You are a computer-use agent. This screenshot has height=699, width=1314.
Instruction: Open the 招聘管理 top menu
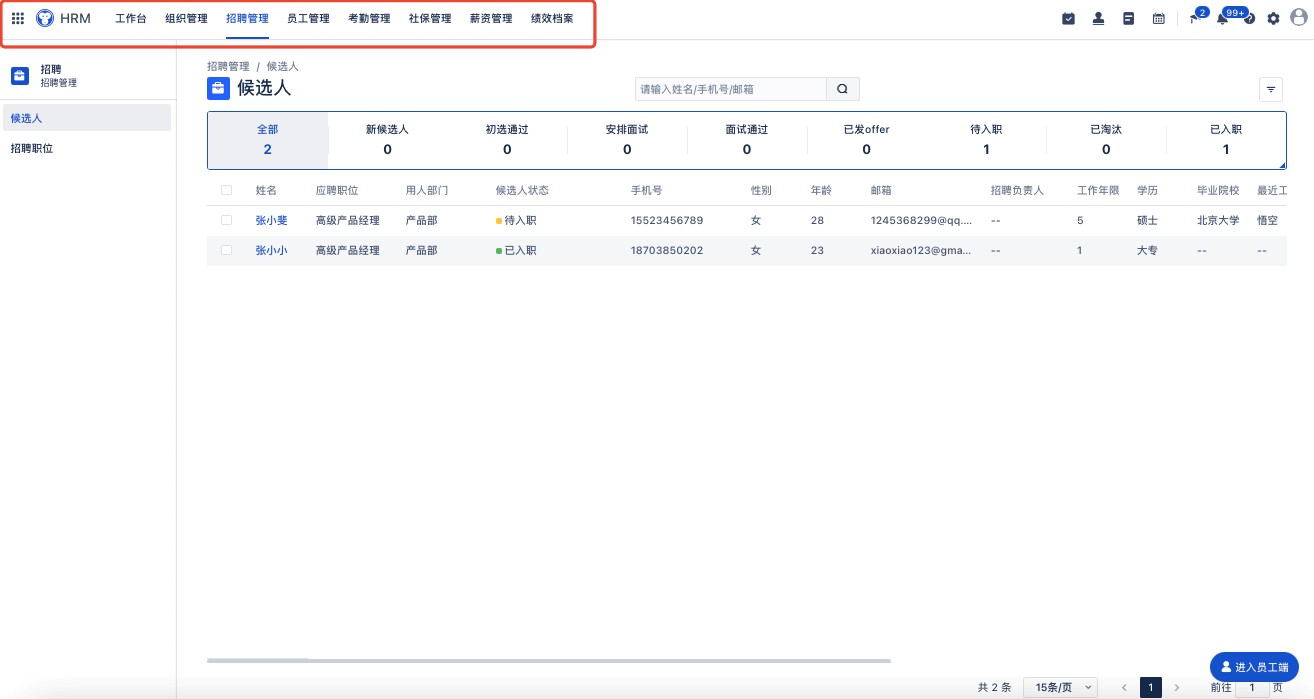(247, 18)
